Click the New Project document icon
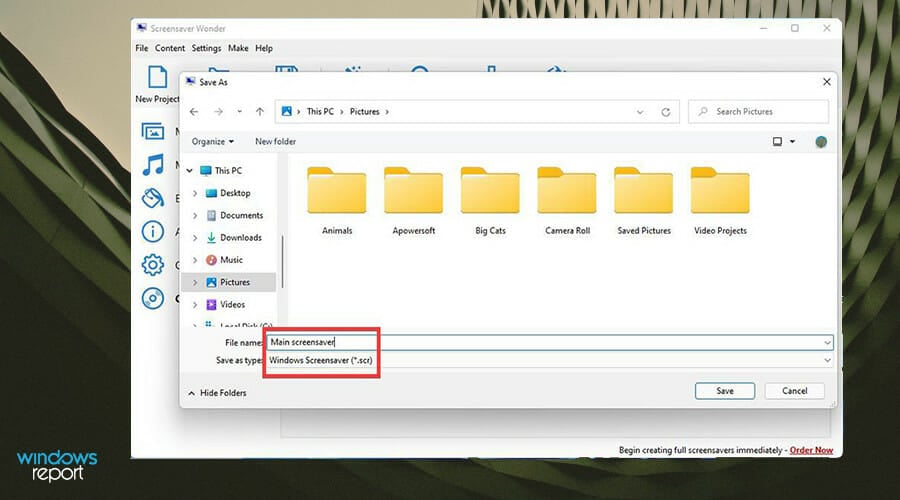Image resolution: width=900 pixels, height=500 pixels. [157, 77]
